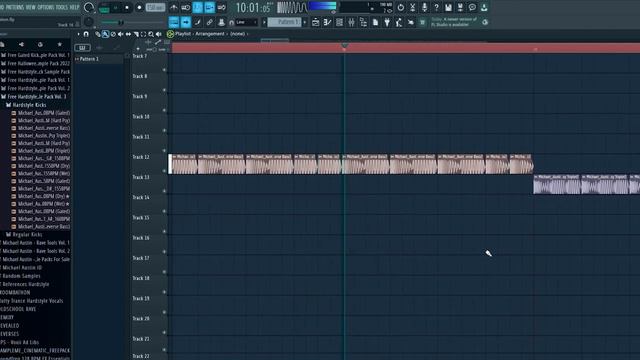Expand Free Gated Kick Sample Pack Vol. 1
This screenshot has width=640, height=360.
(x=36, y=55)
